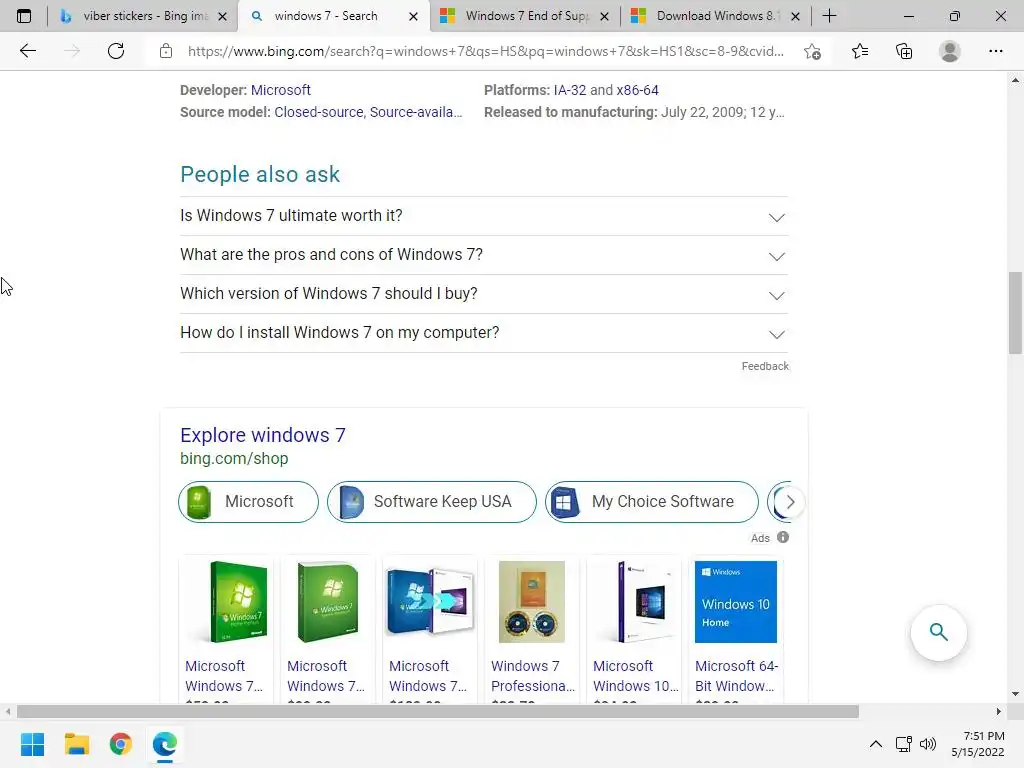Close the Windows 7 End of Support tab
The height and width of the screenshot is (768, 1024).
(x=605, y=16)
